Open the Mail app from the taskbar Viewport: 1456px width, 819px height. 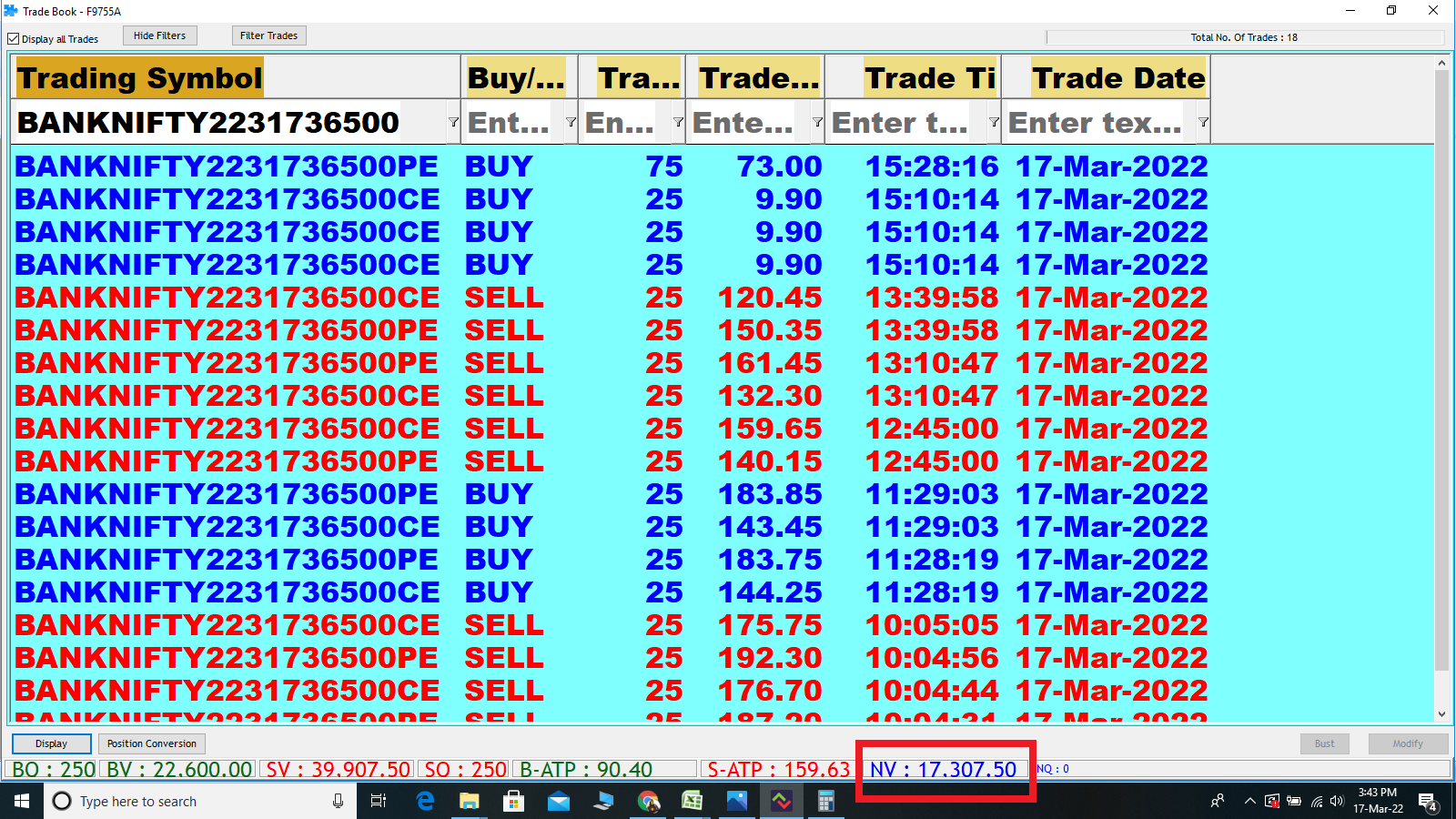tap(558, 801)
